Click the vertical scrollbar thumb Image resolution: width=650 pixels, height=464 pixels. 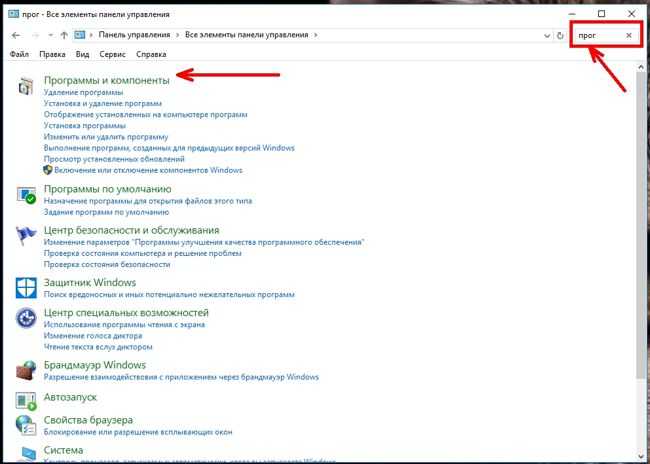641,224
